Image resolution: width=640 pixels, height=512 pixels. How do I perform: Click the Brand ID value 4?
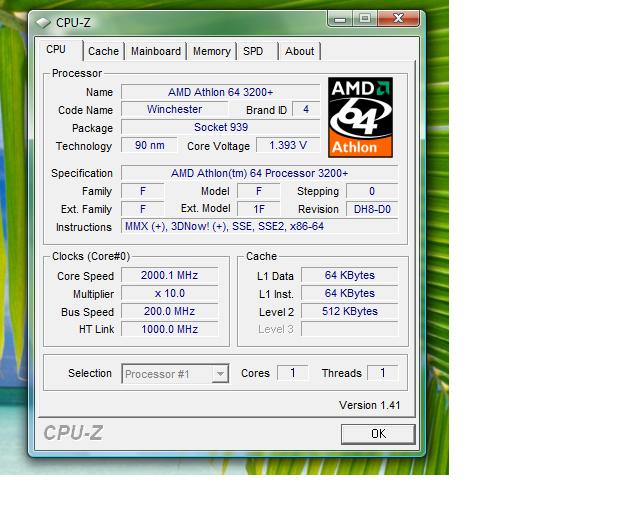306,109
